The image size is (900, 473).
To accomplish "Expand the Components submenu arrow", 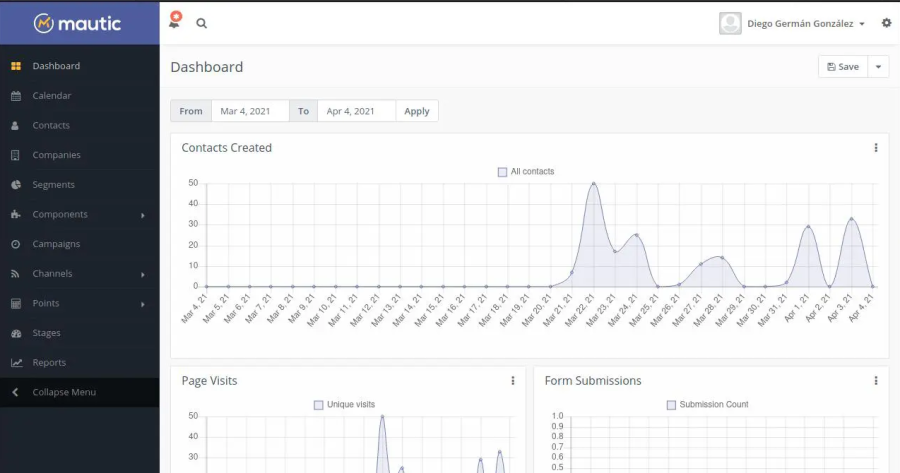I will pyautogui.click(x=143, y=215).
